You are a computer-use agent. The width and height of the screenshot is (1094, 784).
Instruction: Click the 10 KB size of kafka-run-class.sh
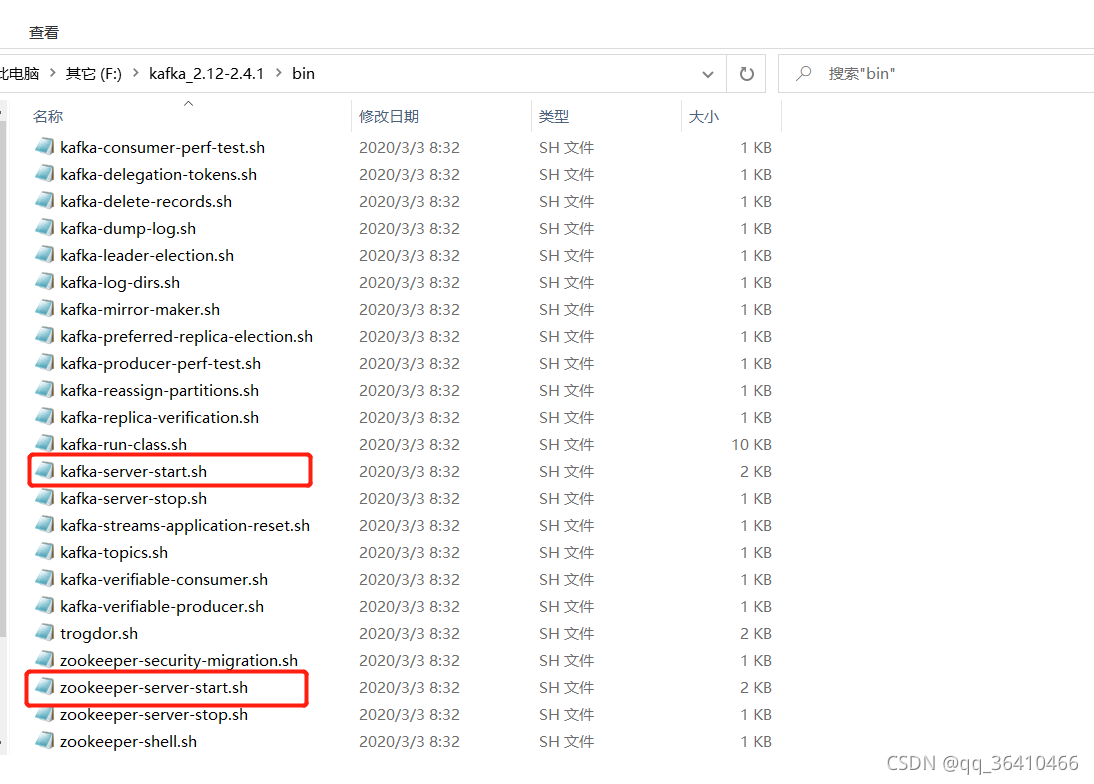[x=751, y=444]
